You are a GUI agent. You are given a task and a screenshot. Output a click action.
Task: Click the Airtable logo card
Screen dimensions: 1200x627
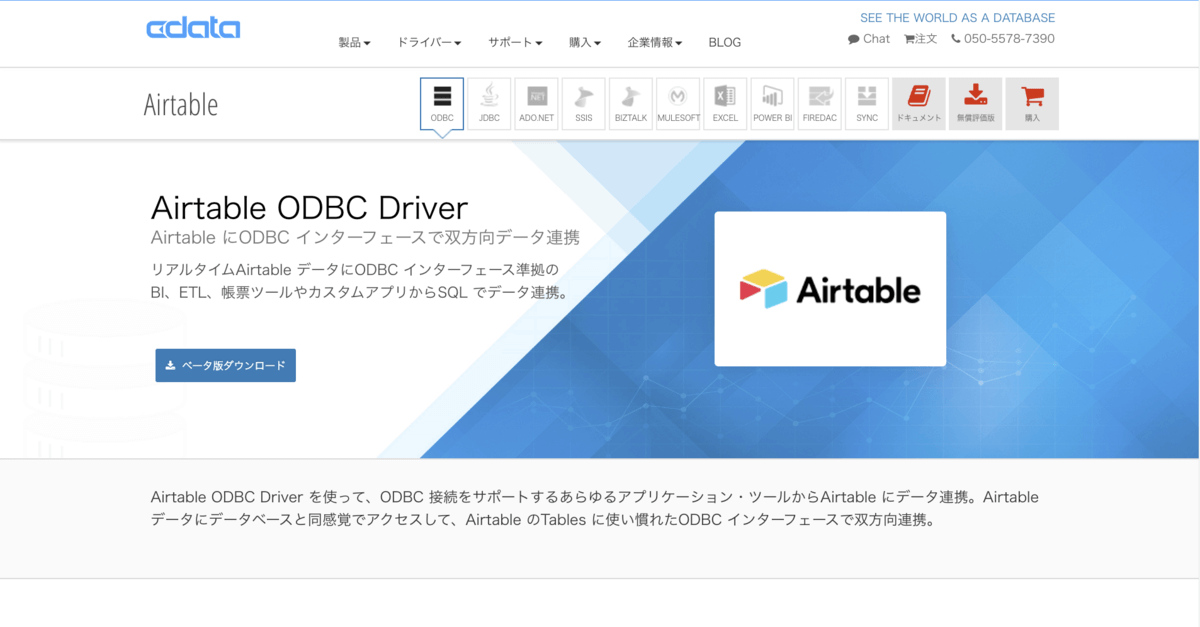pyautogui.click(x=830, y=289)
